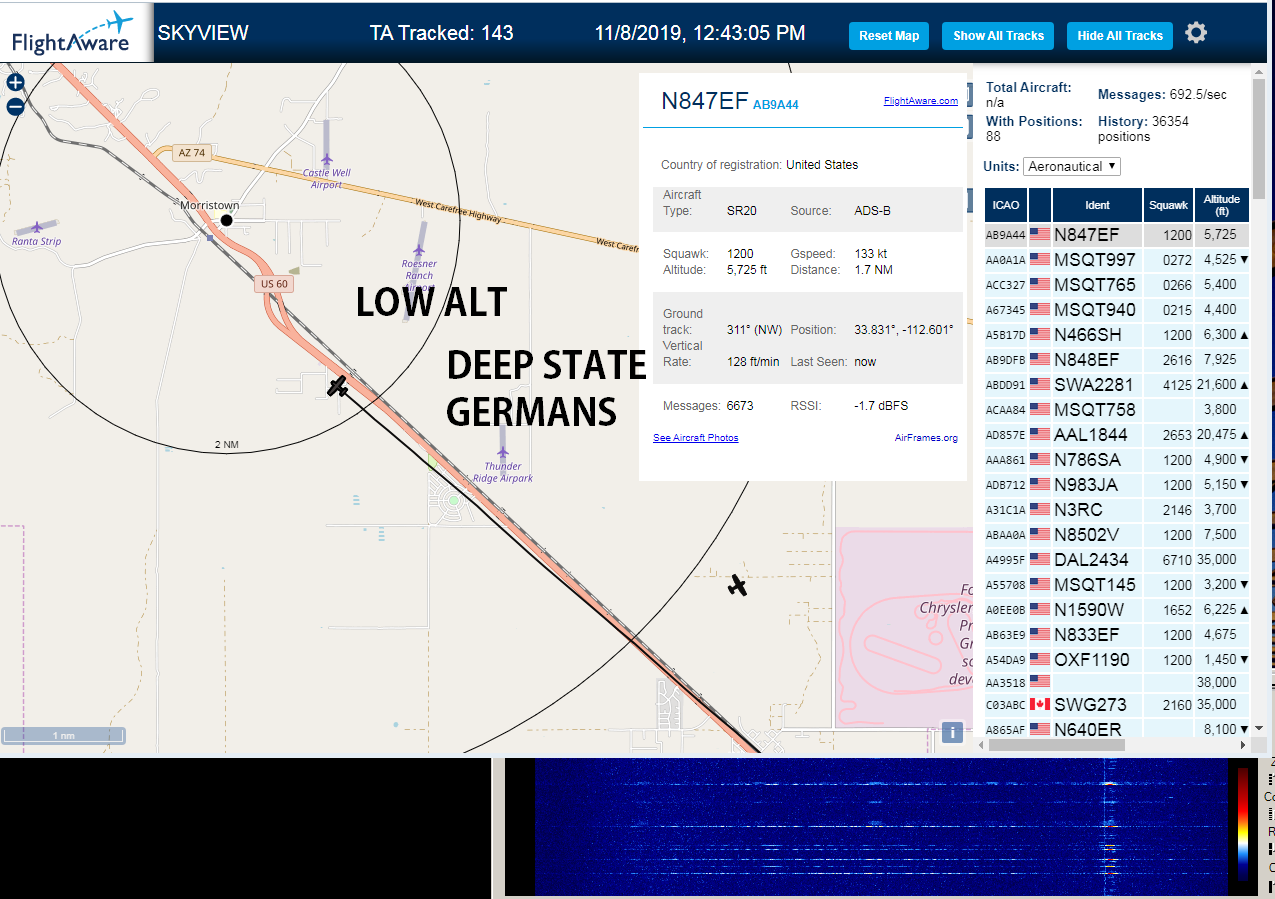Select the MSQT940 aircraft row
The width and height of the screenshot is (1275, 899).
(1117, 310)
